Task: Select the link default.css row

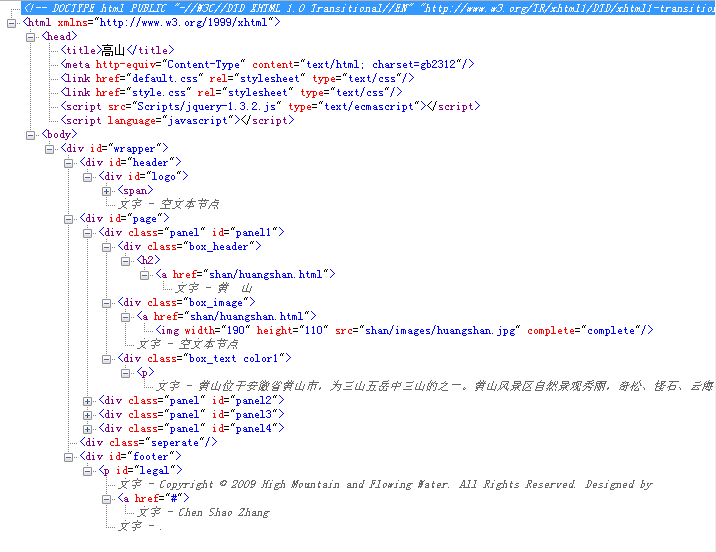Action: (x=237, y=79)
